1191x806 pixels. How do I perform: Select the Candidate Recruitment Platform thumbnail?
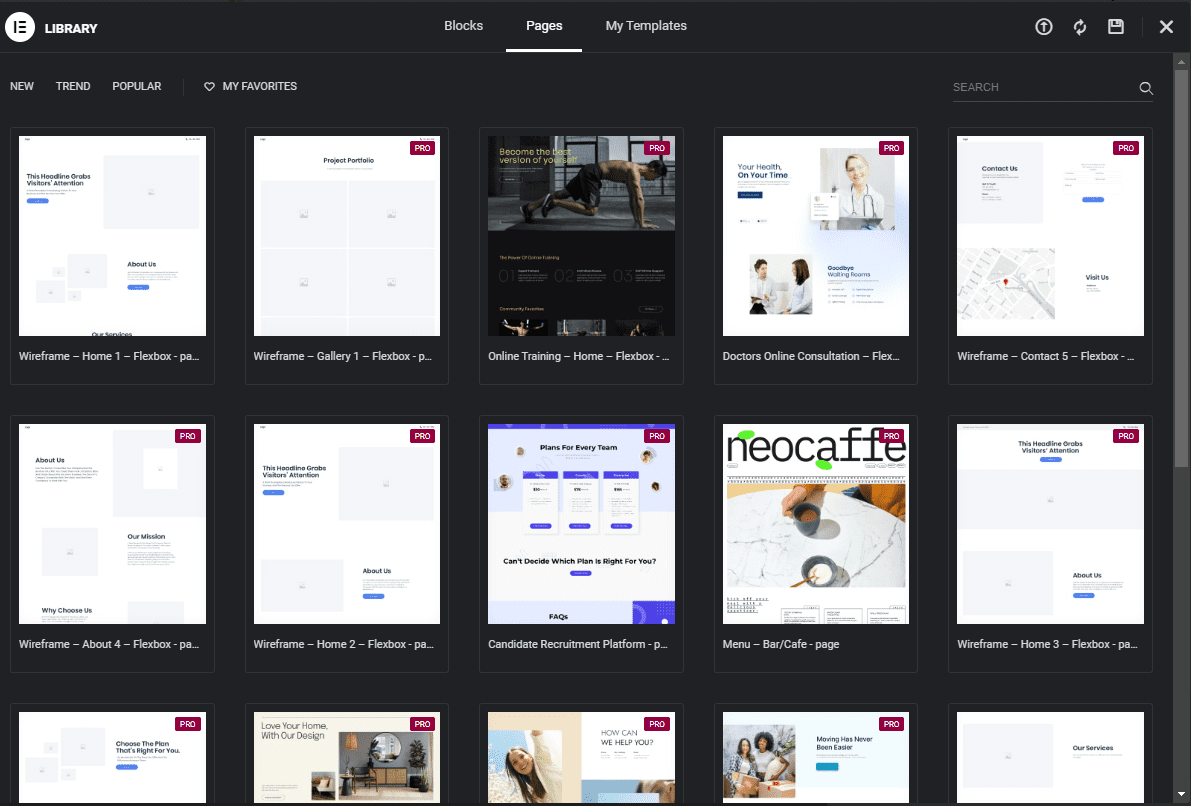[x=581, y=523]
